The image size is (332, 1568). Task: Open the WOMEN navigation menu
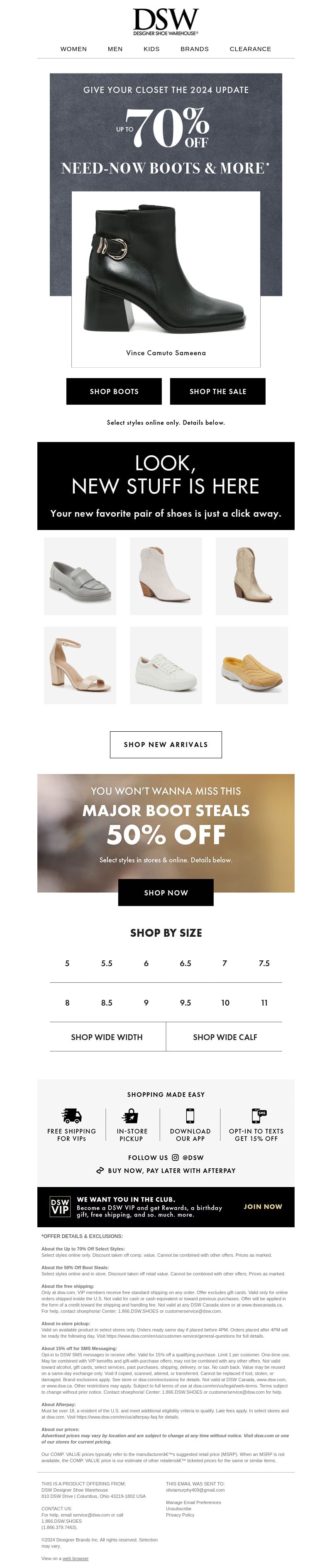pos(74,49)
